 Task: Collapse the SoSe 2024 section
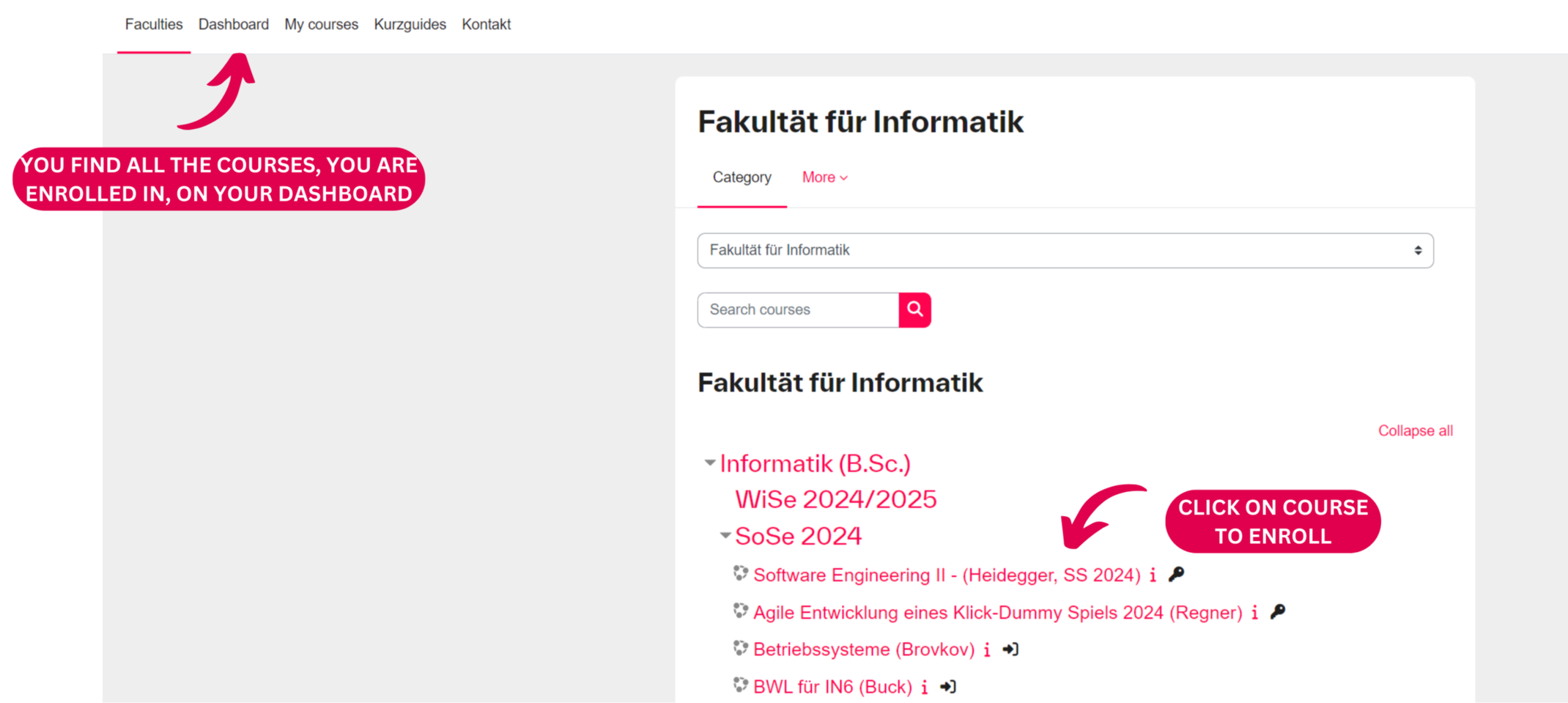[725, 534]
